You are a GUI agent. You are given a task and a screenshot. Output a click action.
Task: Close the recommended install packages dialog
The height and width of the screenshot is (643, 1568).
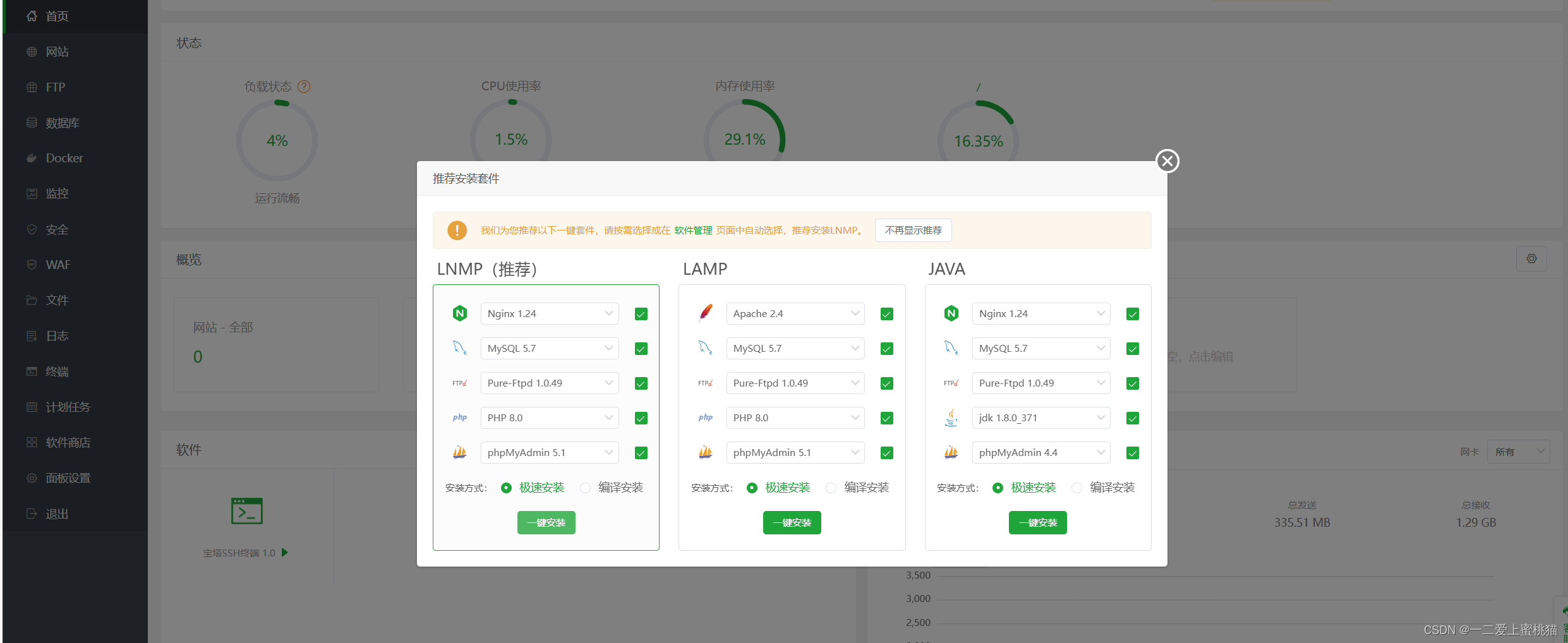point(1167,161)
